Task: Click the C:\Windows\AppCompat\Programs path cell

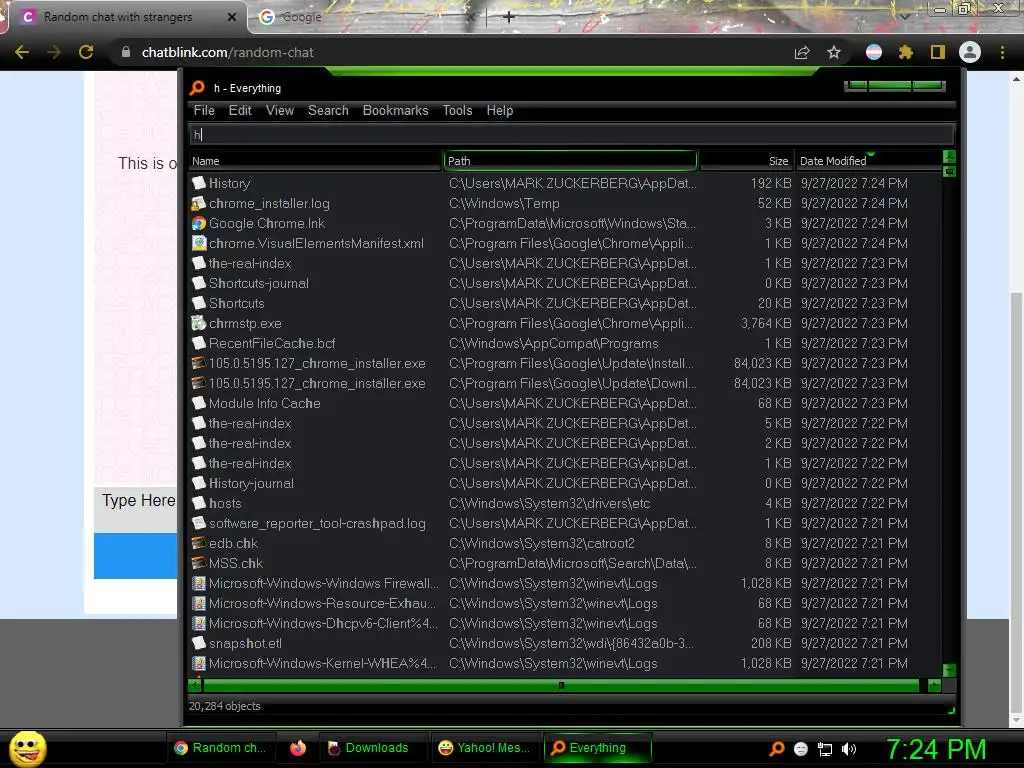Action: 554,344
